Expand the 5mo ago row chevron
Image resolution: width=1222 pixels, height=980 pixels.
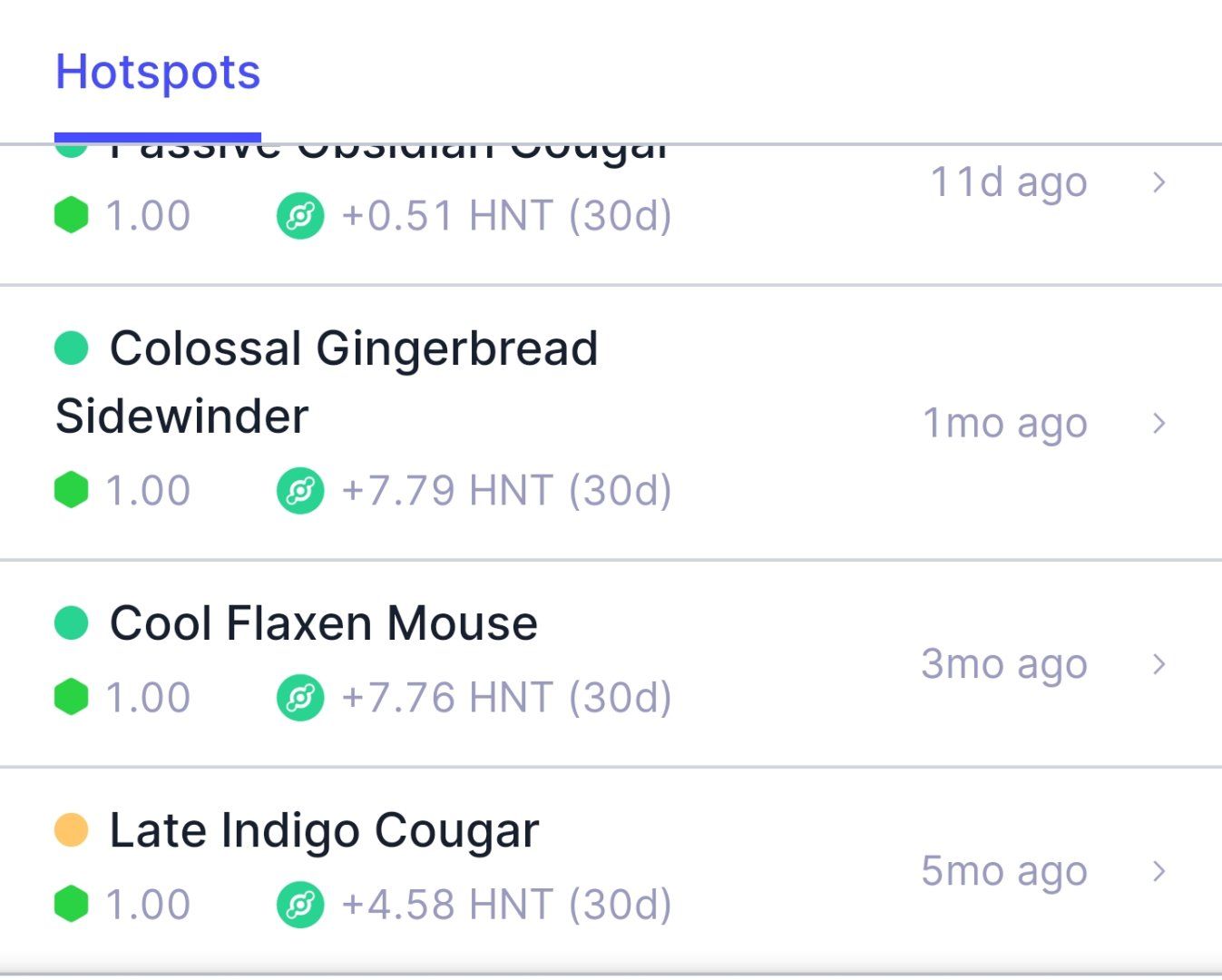pos(1158,871)
